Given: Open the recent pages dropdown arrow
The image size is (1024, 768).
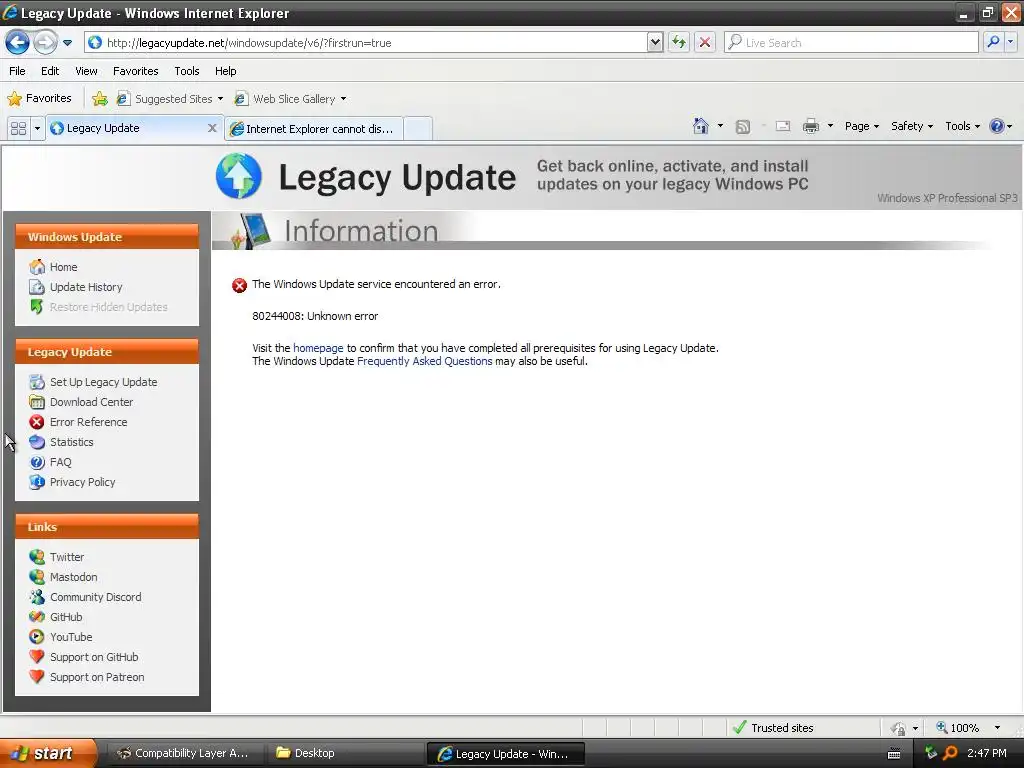Looking at the screenshot, I should pyautogui.click(x=67, y=43).
